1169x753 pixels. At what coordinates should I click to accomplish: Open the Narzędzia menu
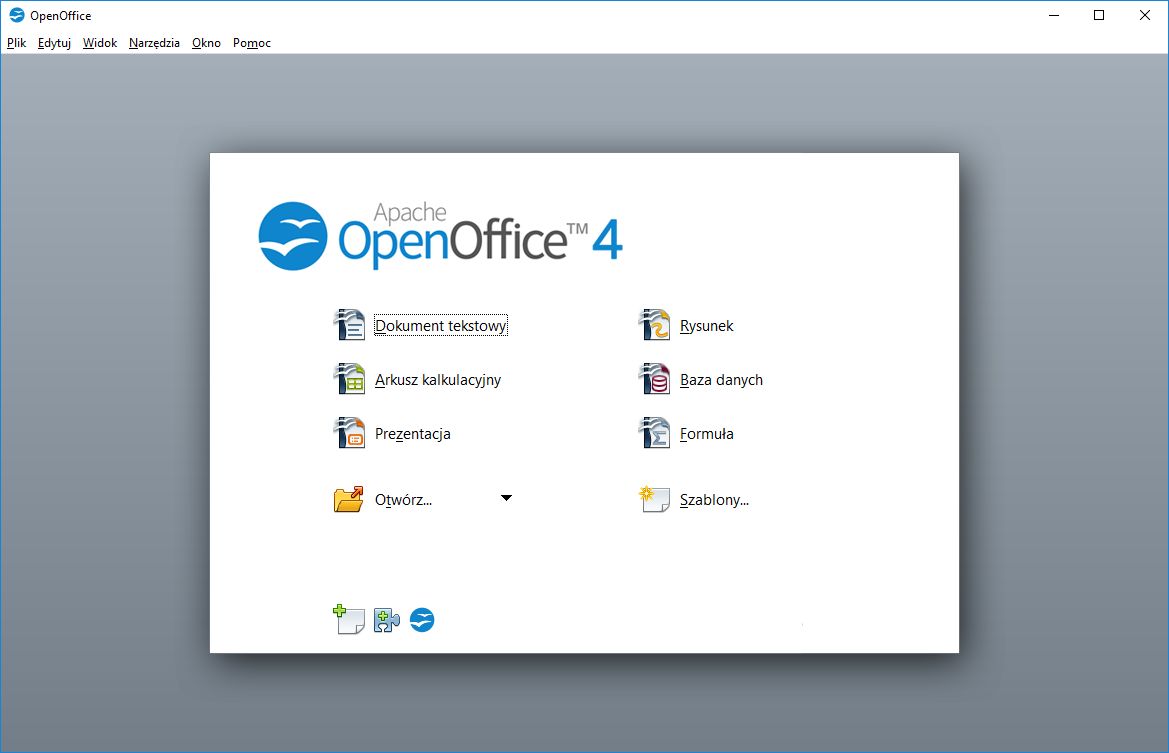[154, 43]
